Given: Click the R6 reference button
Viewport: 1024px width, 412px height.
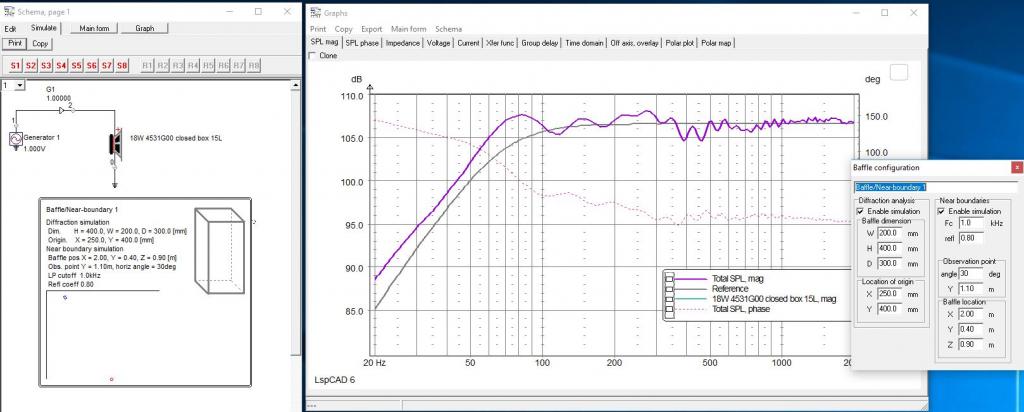Looking at the screenshot, I should tap(224, 66).
